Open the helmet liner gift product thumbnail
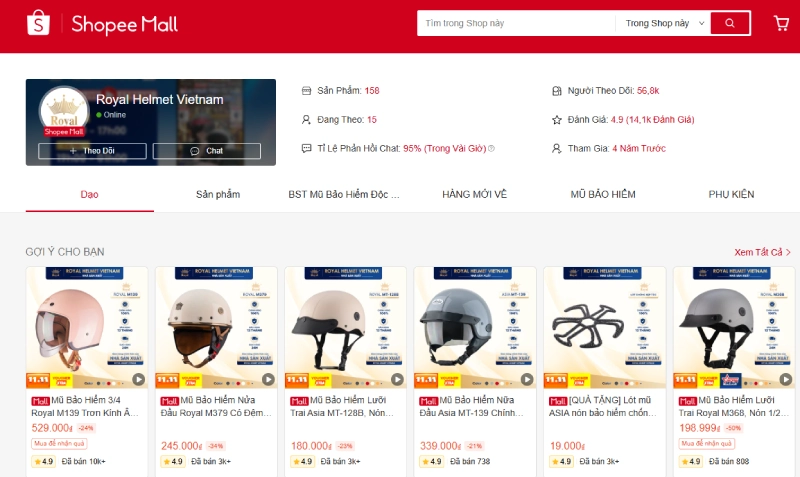 point(605,328)
